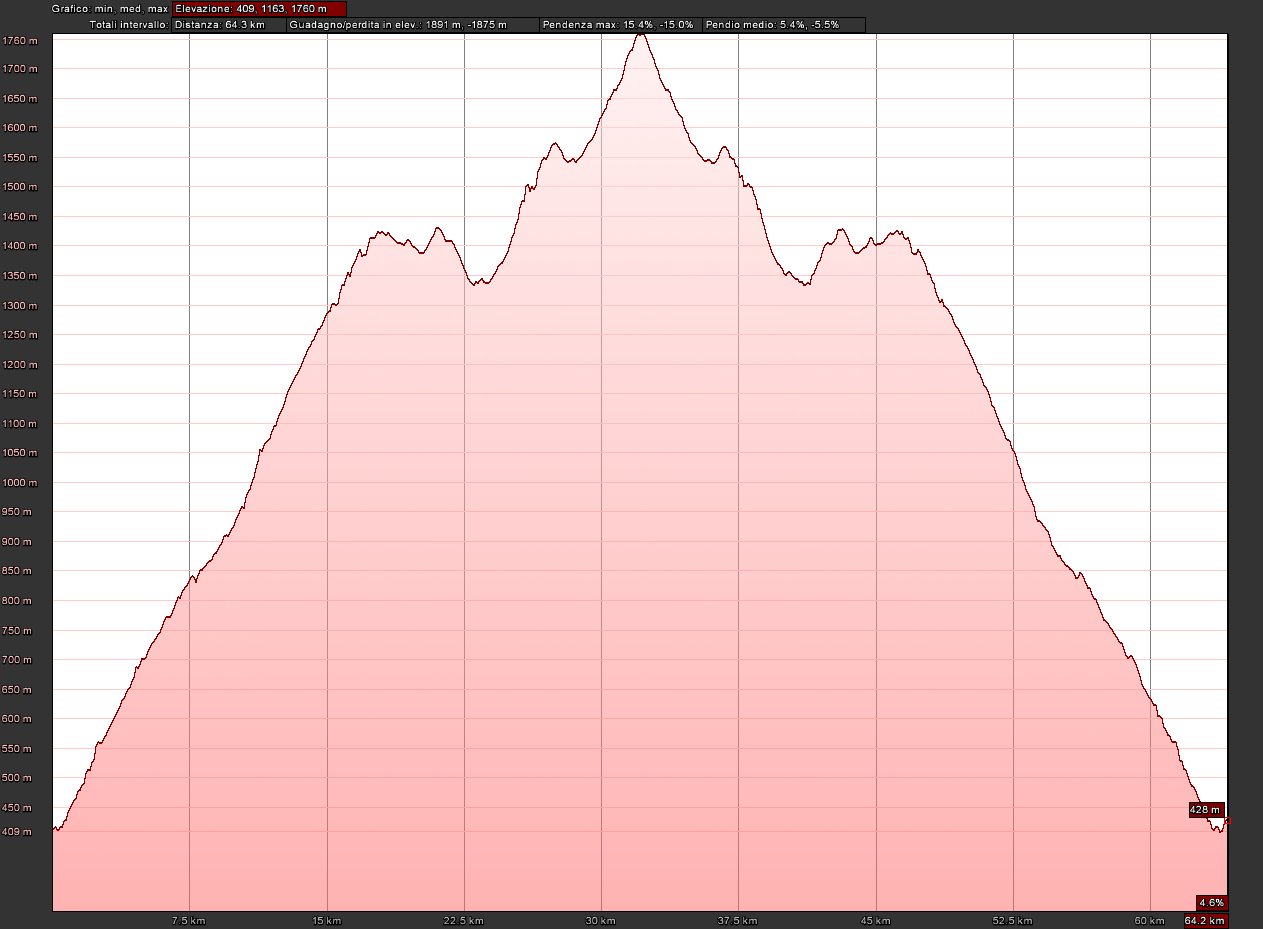Click the 4.6% slope readout
Screen dimensions: 1263x929
1211,902
